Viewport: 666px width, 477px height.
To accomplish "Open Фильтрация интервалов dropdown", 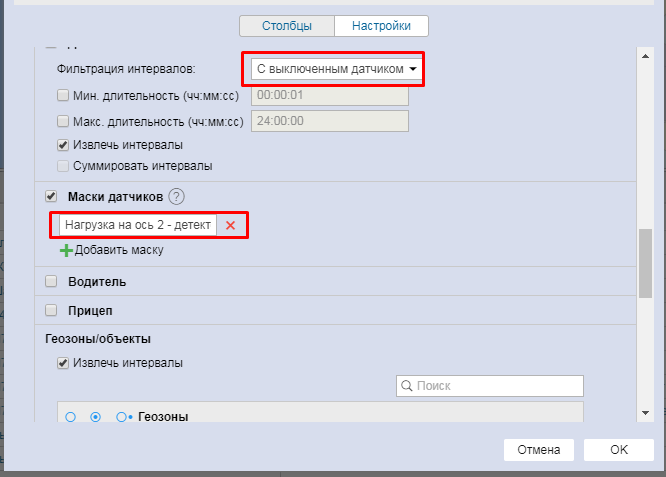I will coord(334,69).
